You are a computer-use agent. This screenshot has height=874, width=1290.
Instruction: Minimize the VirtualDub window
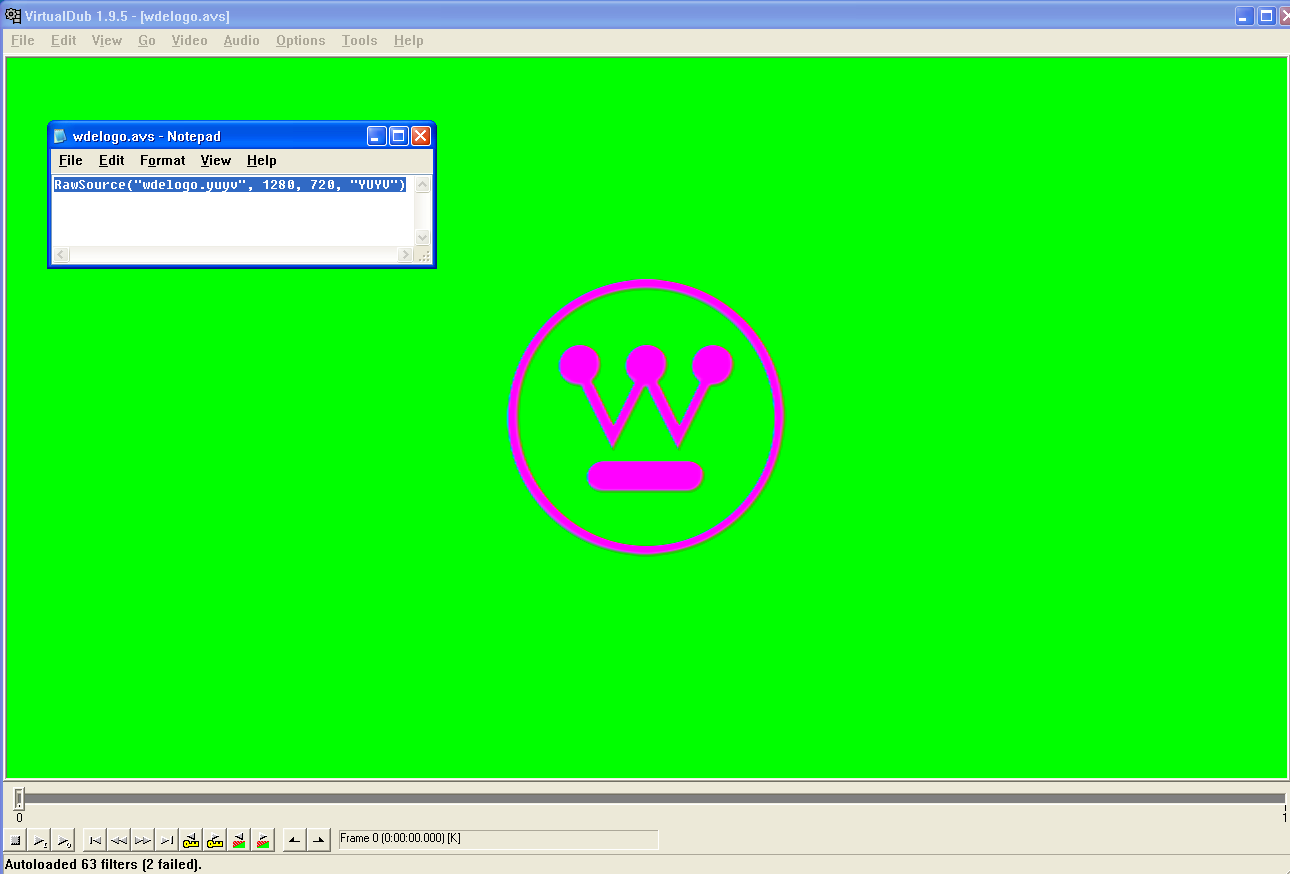pyautogui.click(x=1245, y=16)
